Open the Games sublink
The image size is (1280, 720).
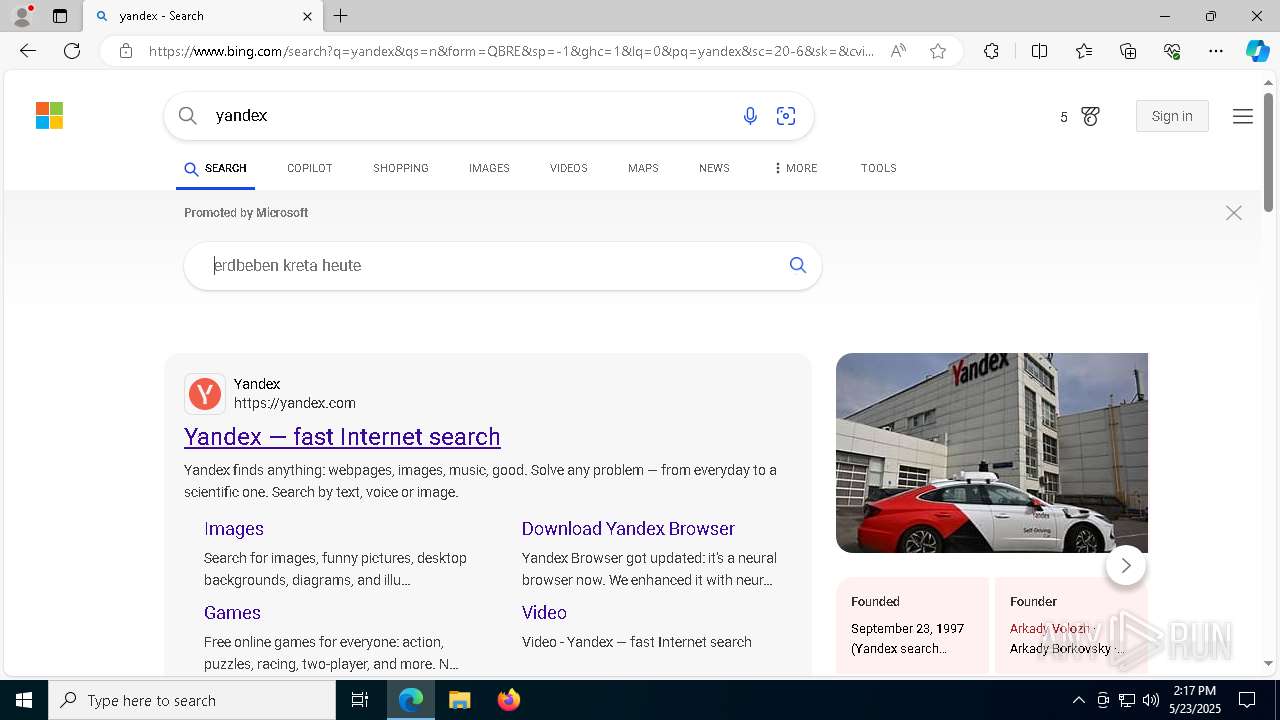232,613
